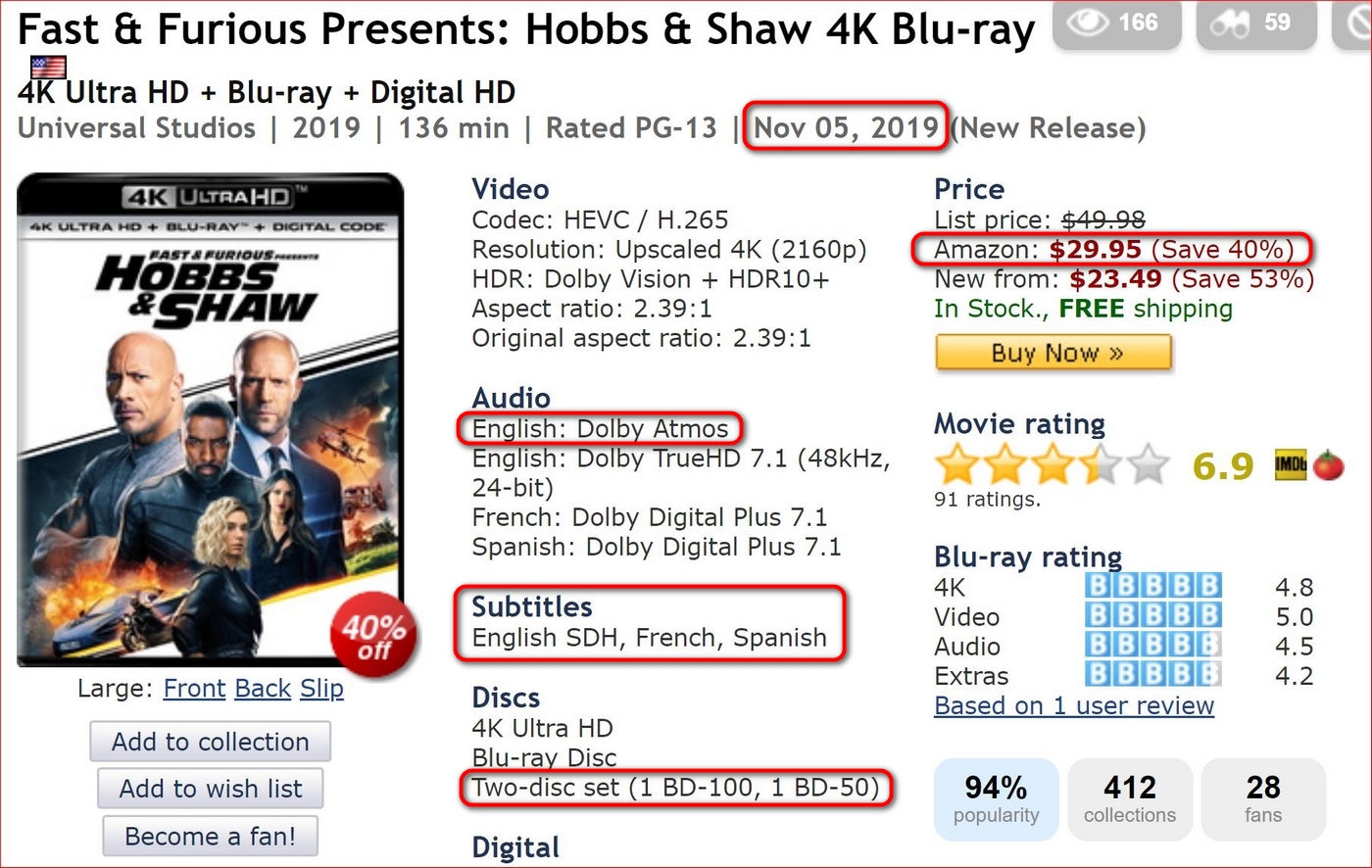Image resolution: width=1372 pixels, height=868 pixels.
Task: Open the large Front cover image
Action: pyautogui.click(x=193, y=689)
